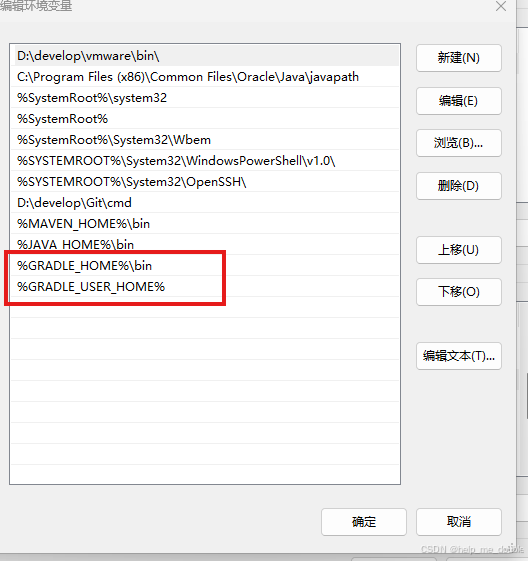The width and height of the screenshot is (528, 561).
Task: Select the %SystemRoot%\System32\Wbem entry
Action: (205, 140)
